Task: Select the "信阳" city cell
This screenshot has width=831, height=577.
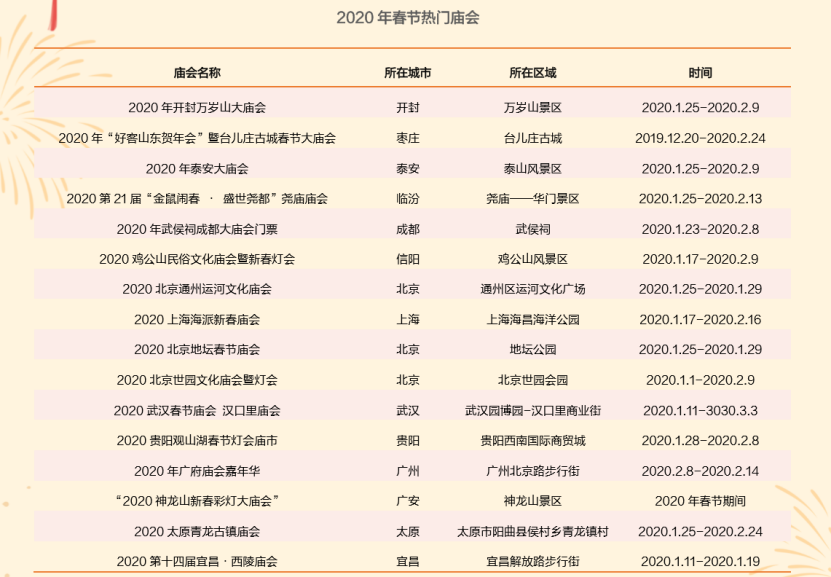Action: coord(407,259)
